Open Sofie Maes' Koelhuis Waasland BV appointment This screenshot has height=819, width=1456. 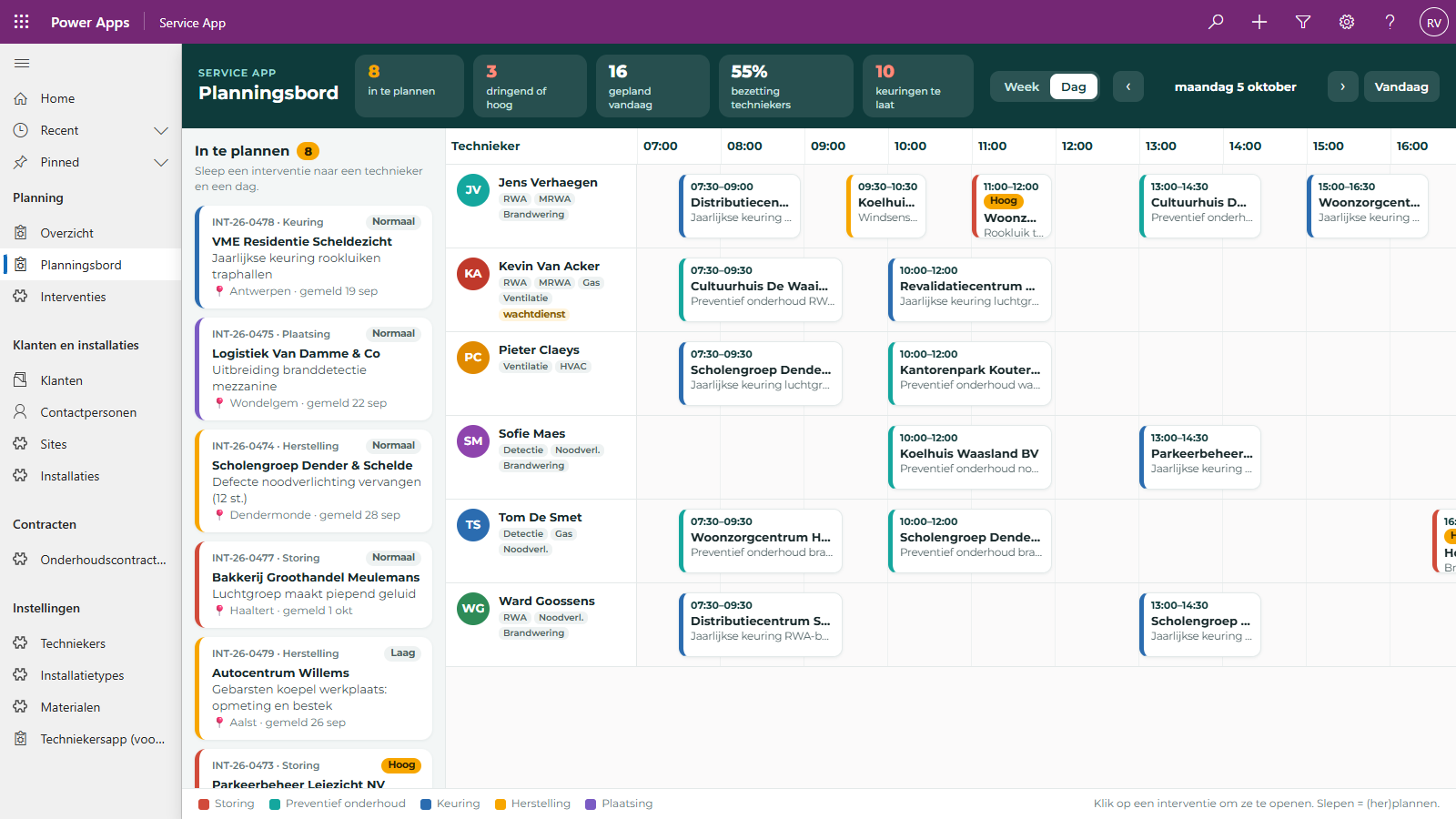(x=970, y=458)
